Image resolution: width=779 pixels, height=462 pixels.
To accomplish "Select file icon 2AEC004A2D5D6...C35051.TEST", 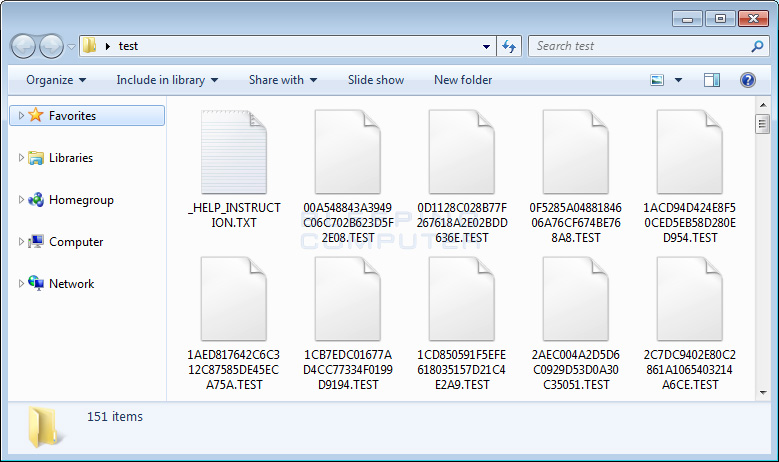I will (575, 299).
